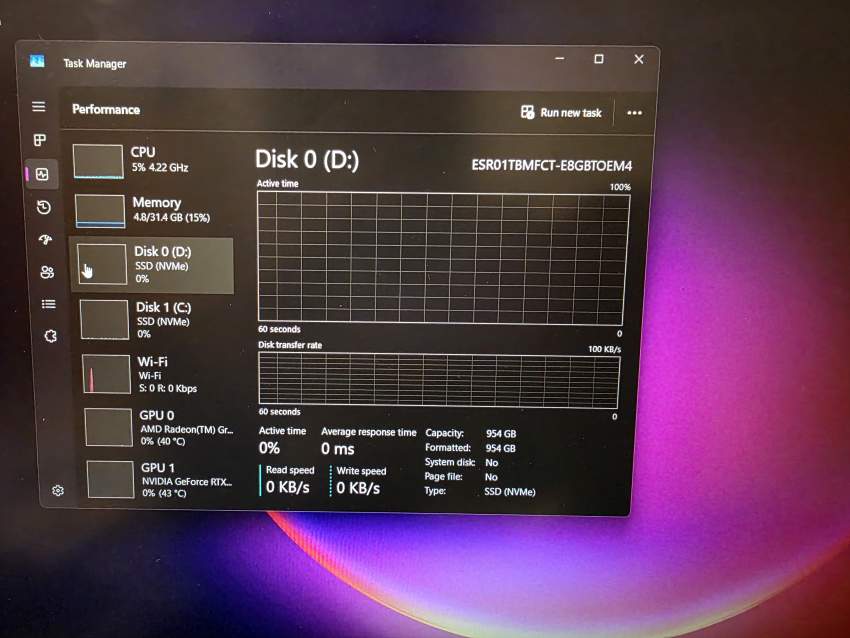This screenshot has height=638, width=850.
Task: Click the Page file No value
Action: pyautogui.click(x=491, y=477)
